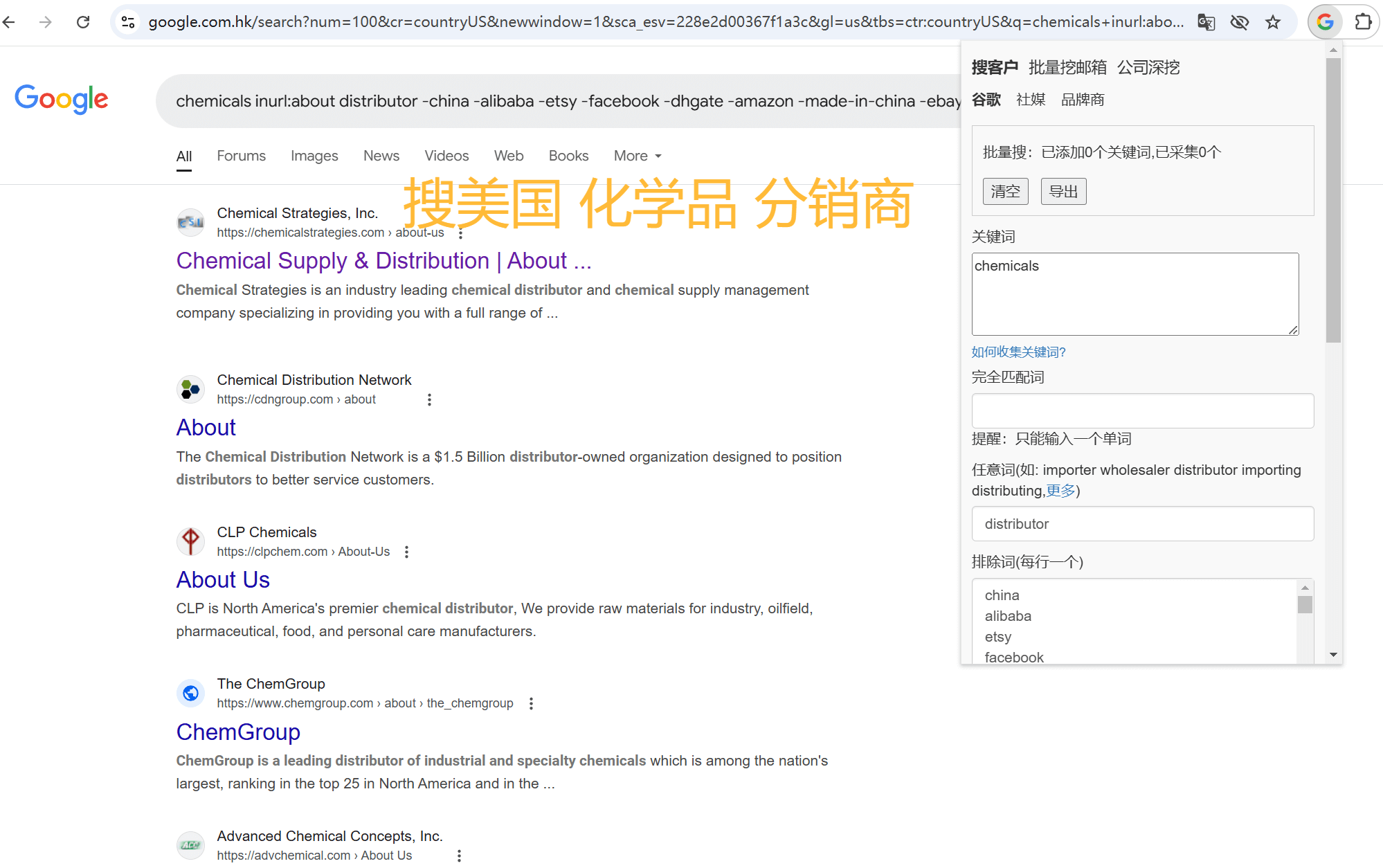Click the CLP Chemicals favicon
This screenshot has width=1383, height=868.
click(x=190, y=541)
